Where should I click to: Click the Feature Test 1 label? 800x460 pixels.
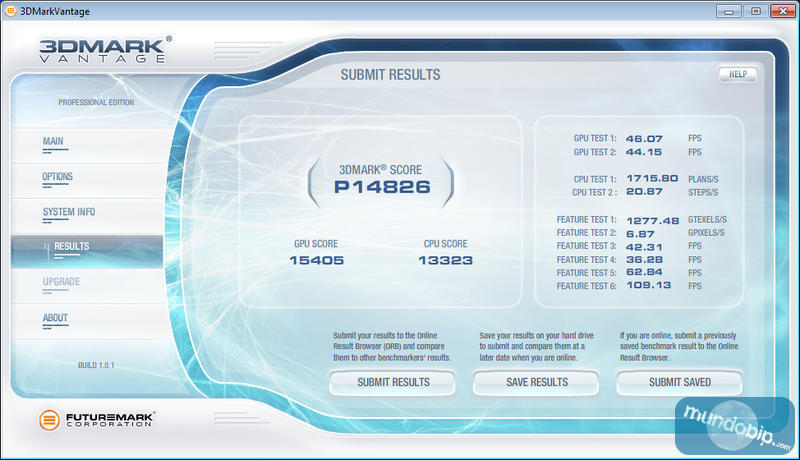[586, 220]
